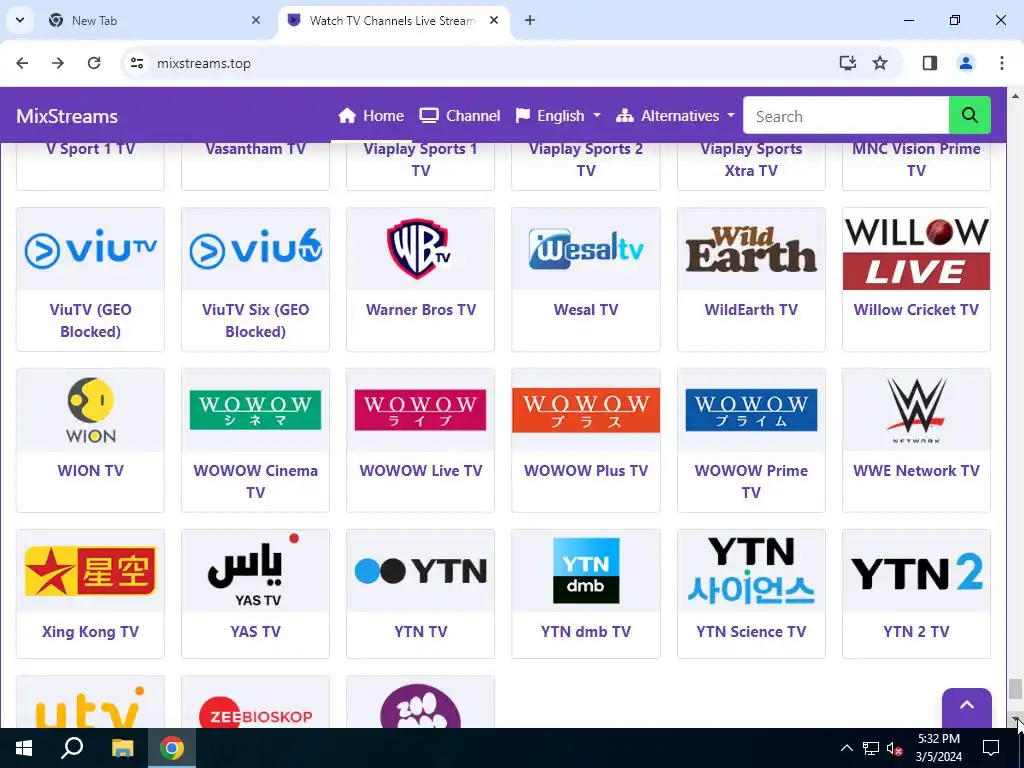Click the YTN TV logo with dots

[421, 571]
